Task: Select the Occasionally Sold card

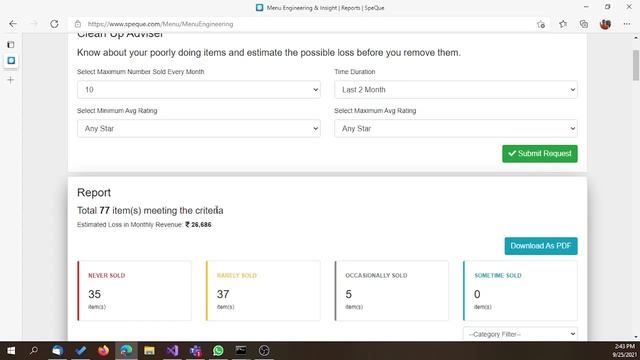Action: pyautogui.click(x=392, y=291)
